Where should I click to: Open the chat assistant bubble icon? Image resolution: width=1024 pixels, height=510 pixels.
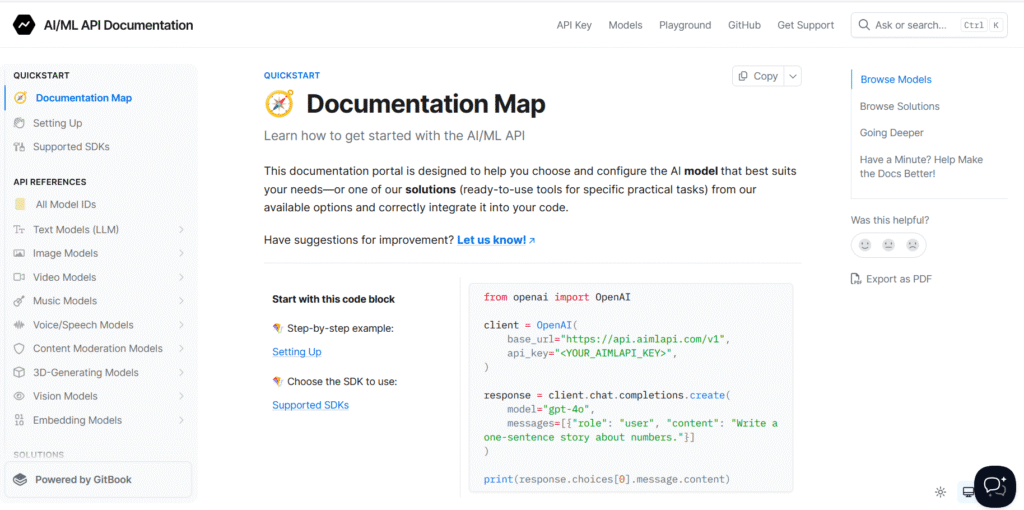pos(995,486)
